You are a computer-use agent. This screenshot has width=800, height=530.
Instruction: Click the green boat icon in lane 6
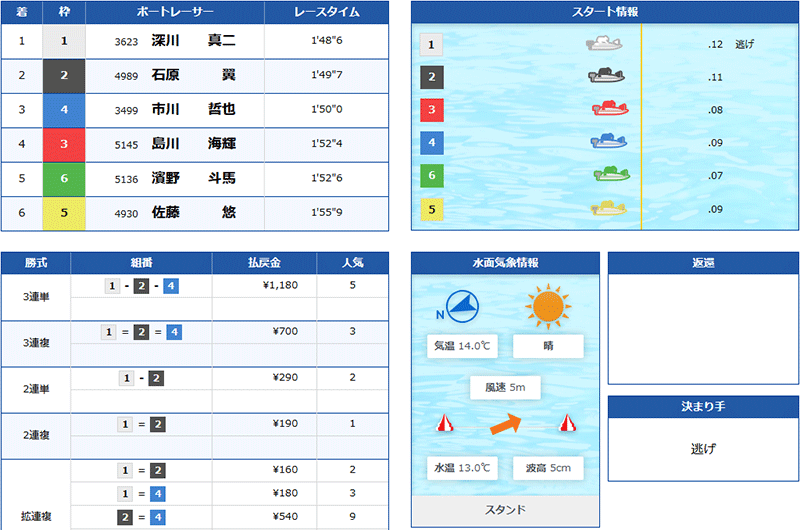pos(612,174)
